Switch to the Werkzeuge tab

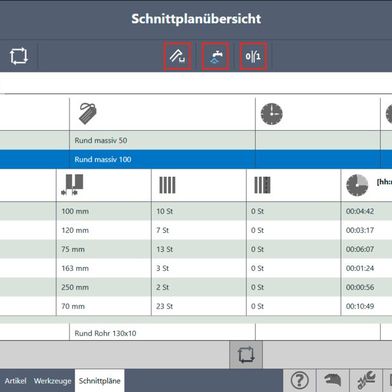coord(53,381)
